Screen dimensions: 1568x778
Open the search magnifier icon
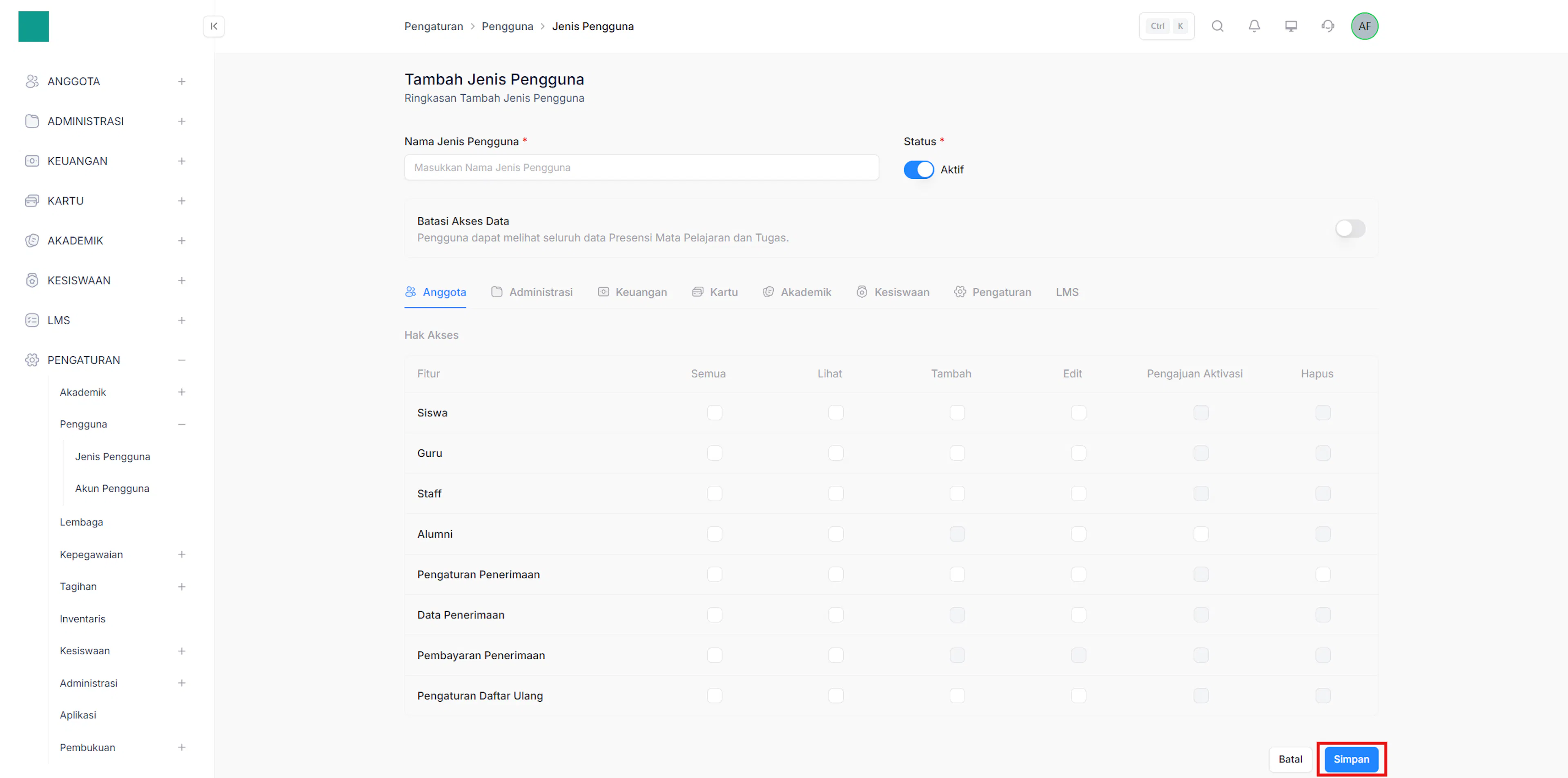pos(1217,26)
